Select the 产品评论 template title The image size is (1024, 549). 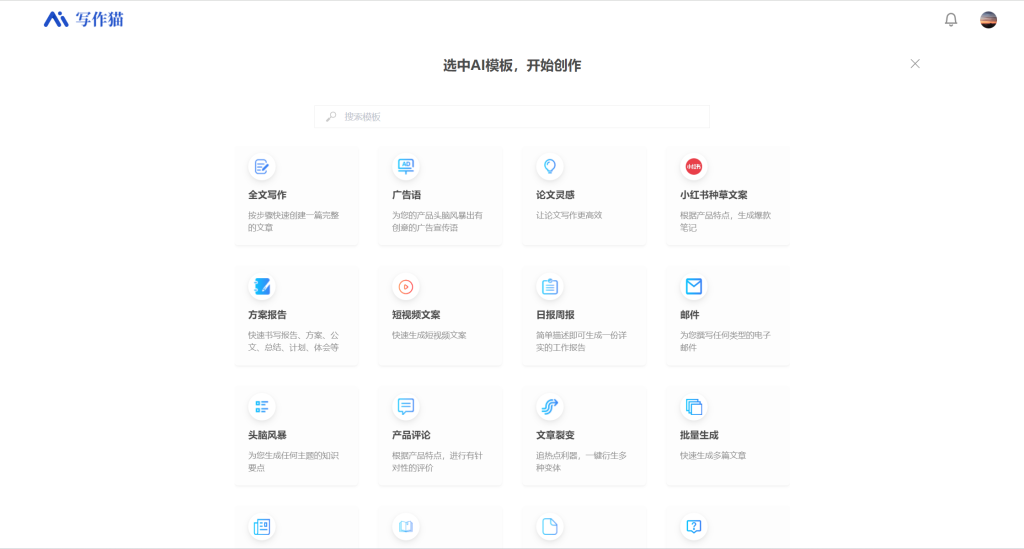pyautogui.click(x=411, y=435)
